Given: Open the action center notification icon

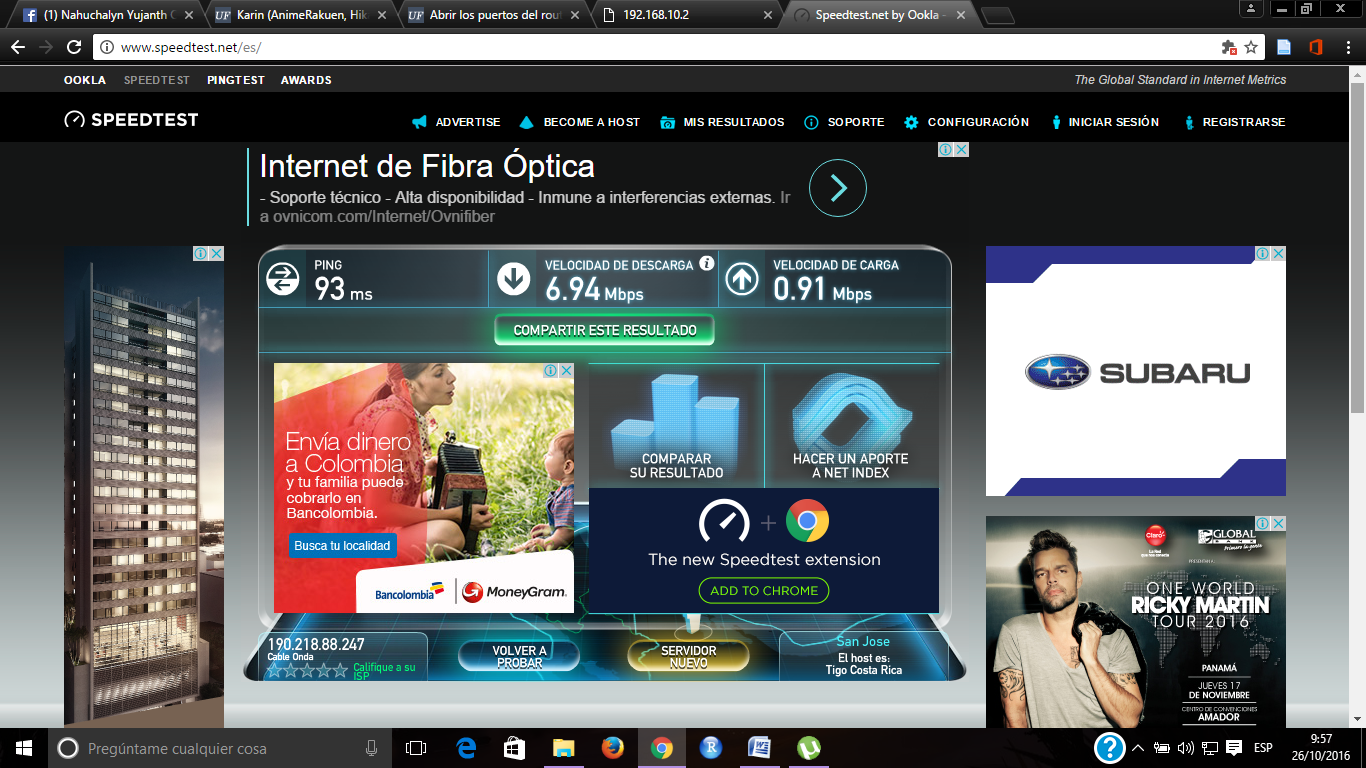Looking at the screenshot, I should (x=1235, y=748).
